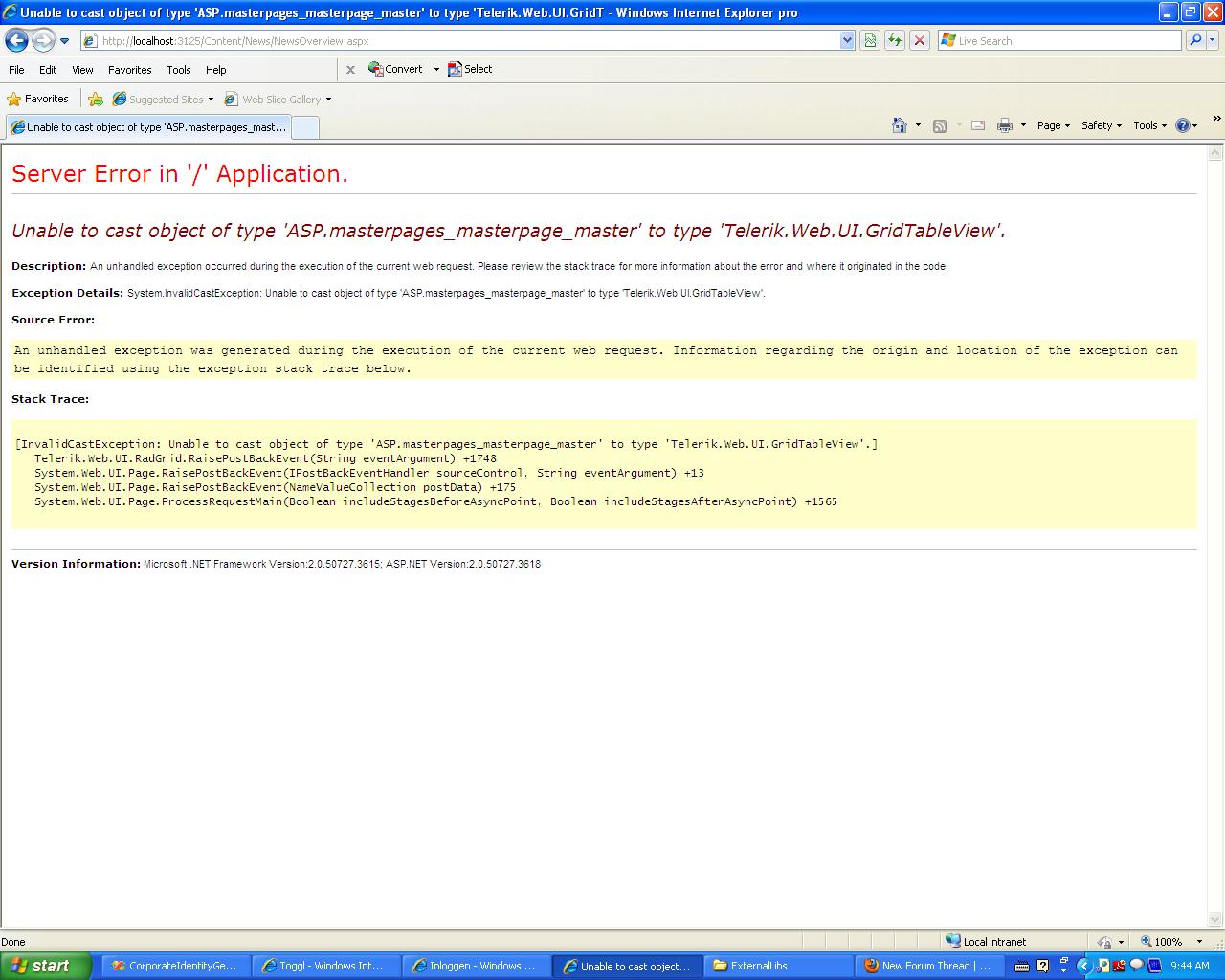Image resolution: width=1225 pixels, height=980 pixels.
Task: Click the Forward navigation arrow
Action: [x=44, y=40]
